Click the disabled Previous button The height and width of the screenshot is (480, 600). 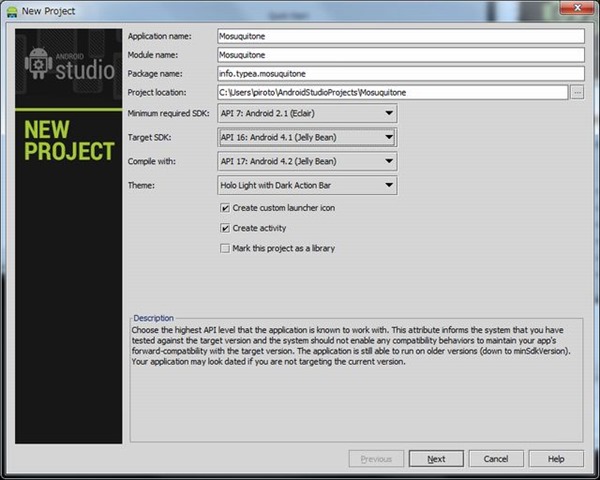click(375, 459)
